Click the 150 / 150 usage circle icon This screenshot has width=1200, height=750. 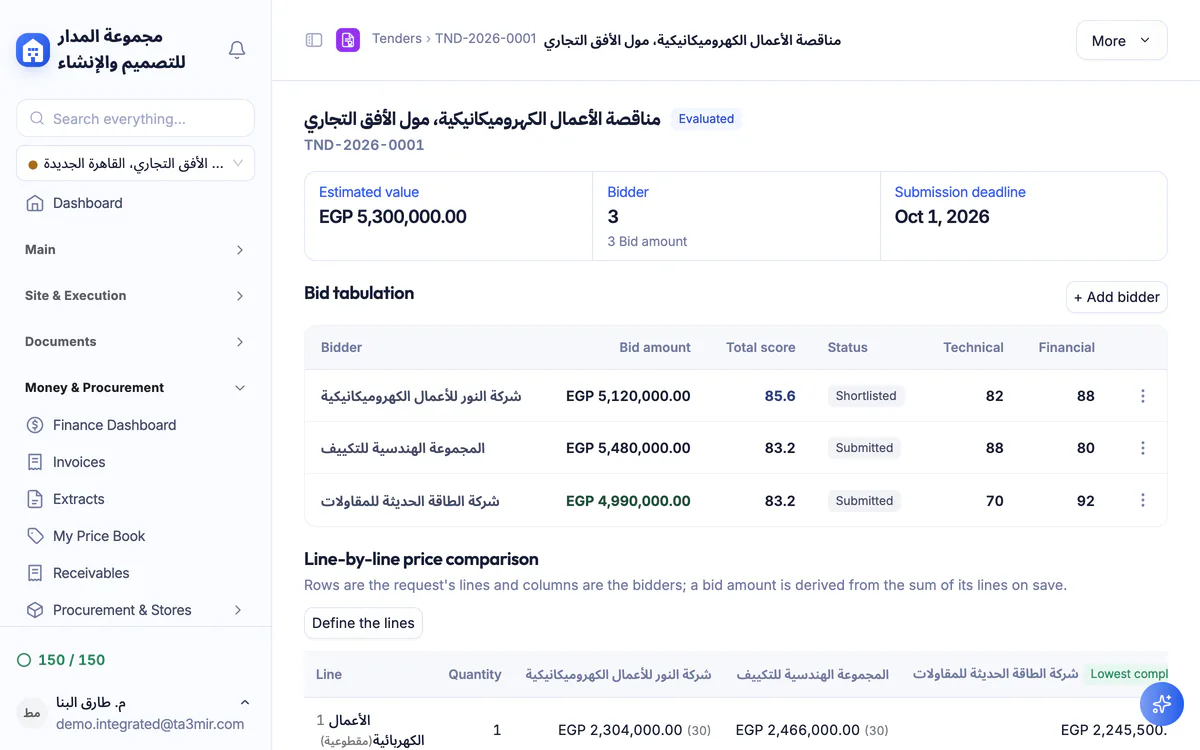click(x=24, y=660)
